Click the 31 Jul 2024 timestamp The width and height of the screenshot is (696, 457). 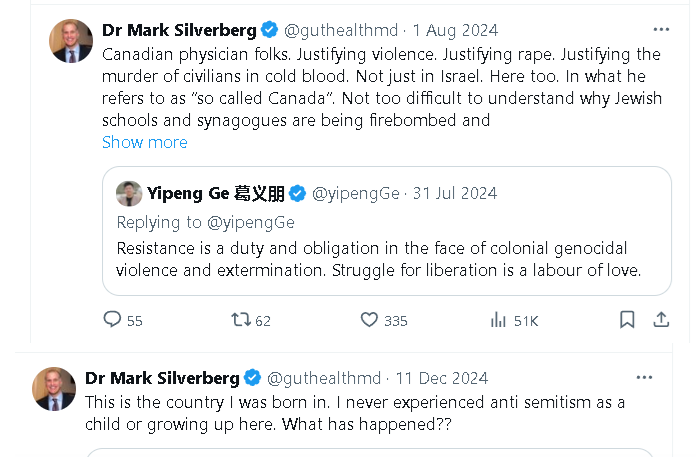[x=455, y=193]
